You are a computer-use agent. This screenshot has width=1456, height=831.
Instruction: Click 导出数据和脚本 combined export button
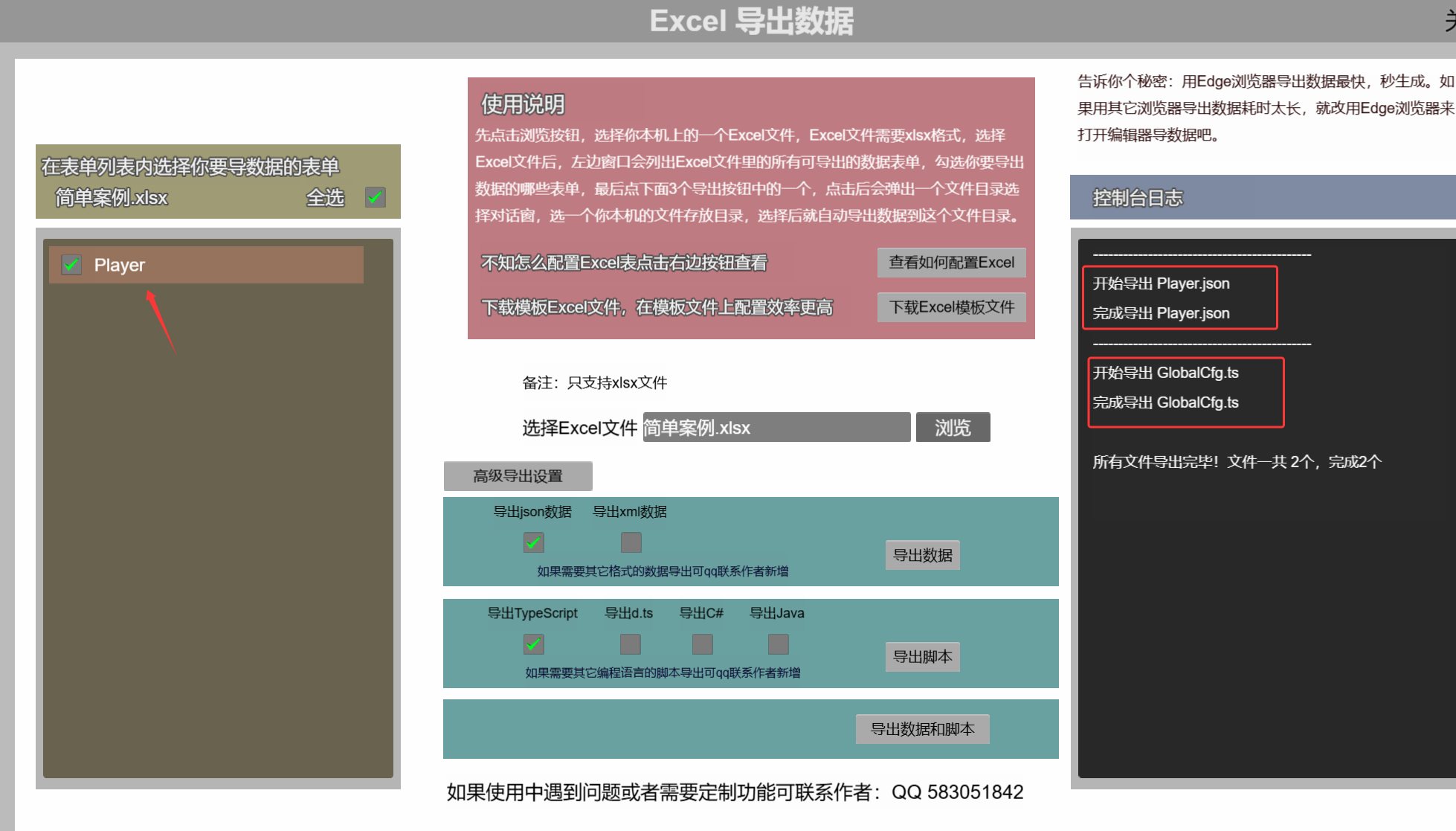922,729
